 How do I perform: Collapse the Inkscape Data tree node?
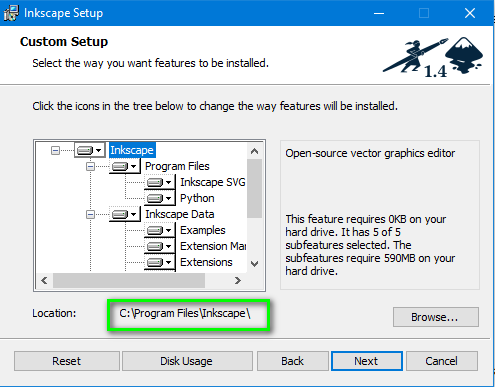tap(90, 214)
